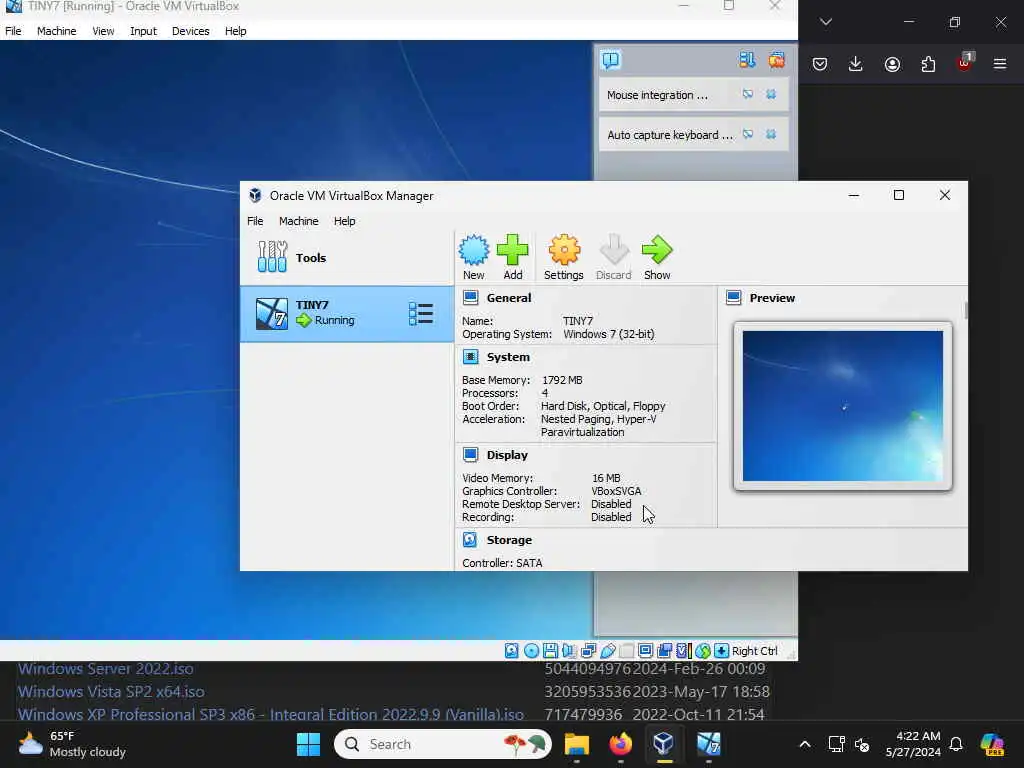Click VirtualBox cube icon on taskbar
The image size is (1024, 768).
664,744
